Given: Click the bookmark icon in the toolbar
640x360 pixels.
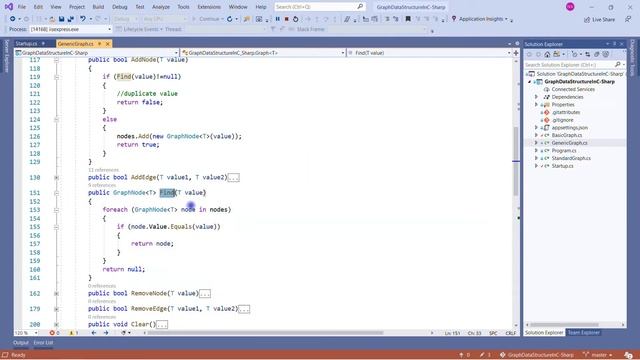Looking at the screenshot, I should [x=408, y=19].
